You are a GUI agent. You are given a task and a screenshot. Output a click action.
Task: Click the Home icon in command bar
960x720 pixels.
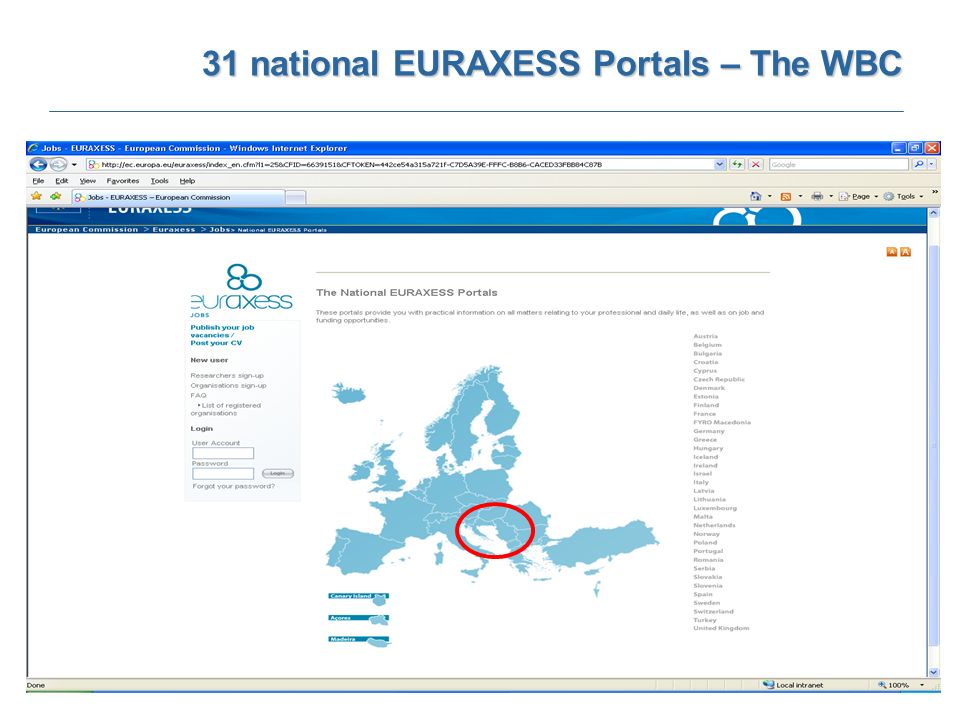pyautogui.click(x=756, y=197)
